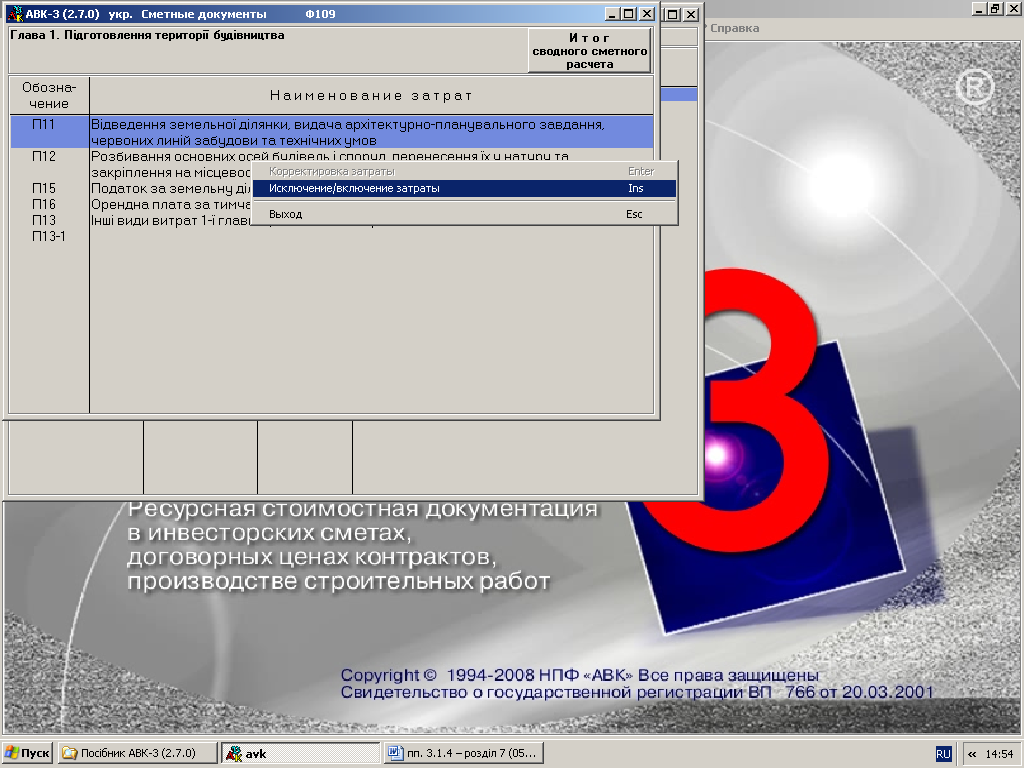Open the 'Справка' menu
The image size is (1024, 768).
(734, 28)
